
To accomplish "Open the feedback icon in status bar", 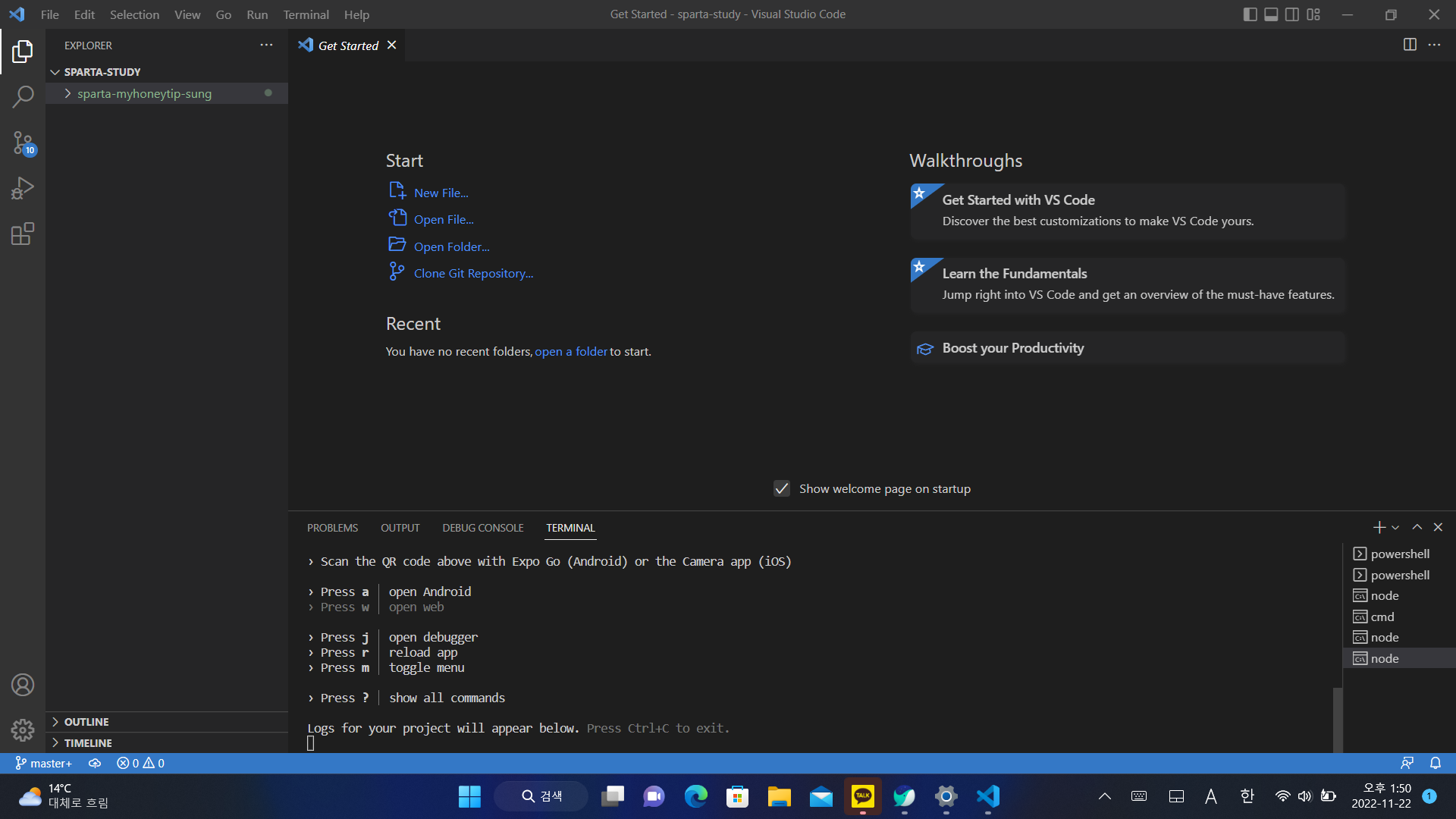I will (1407, 763).
